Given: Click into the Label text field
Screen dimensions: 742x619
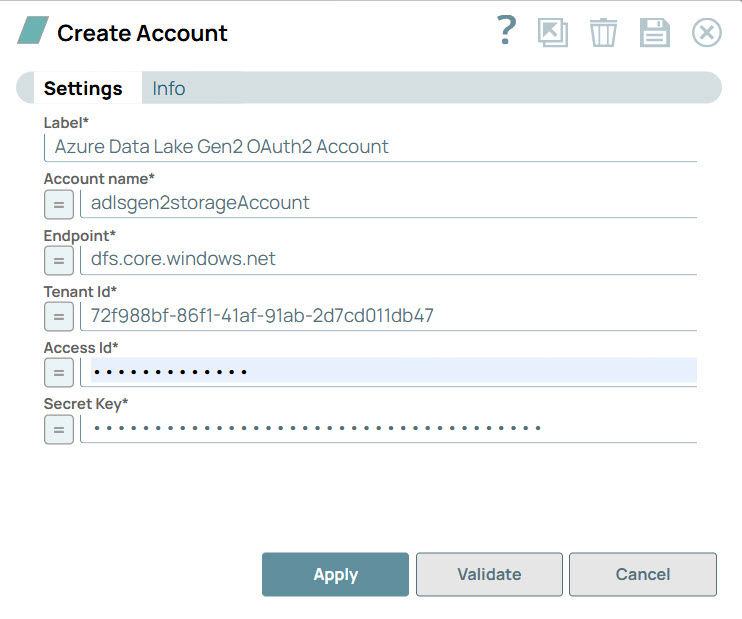Looking at the screenshot, I should pyautogui.click(x=370, y=147).
